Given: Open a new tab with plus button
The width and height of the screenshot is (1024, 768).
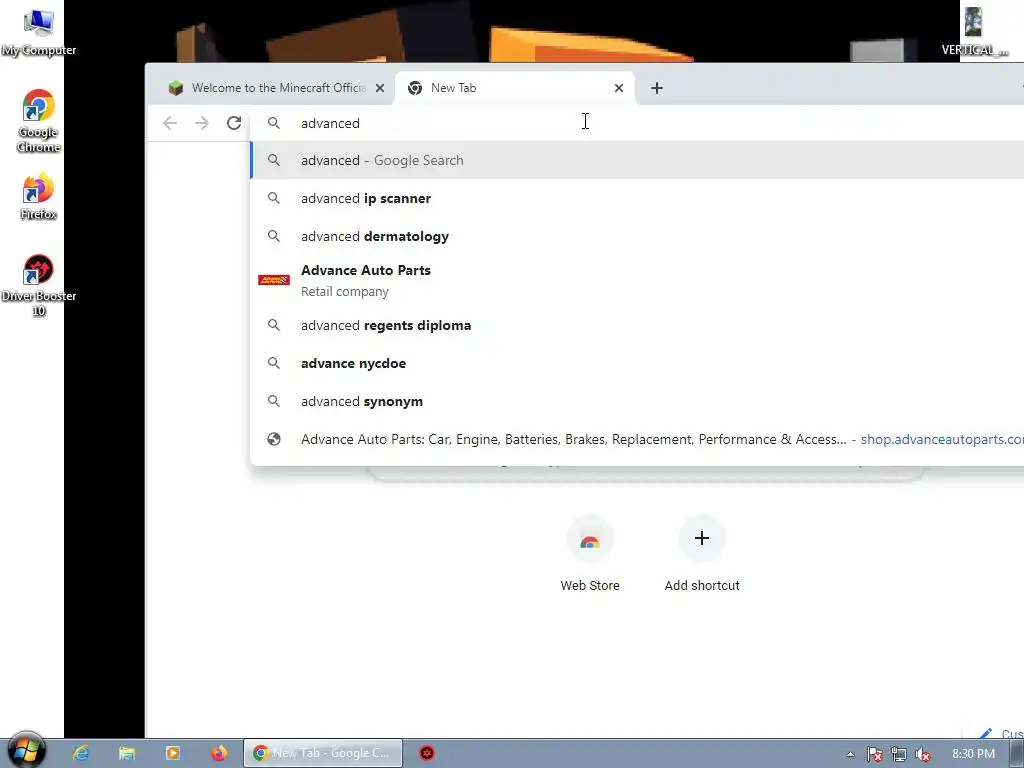Looking at the screenshot, I should [657, 88].
